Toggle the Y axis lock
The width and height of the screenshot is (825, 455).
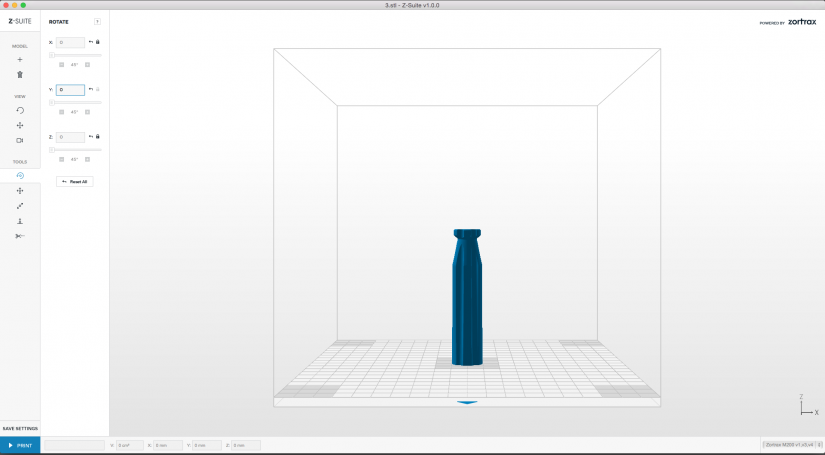click(x=98, y=89)
